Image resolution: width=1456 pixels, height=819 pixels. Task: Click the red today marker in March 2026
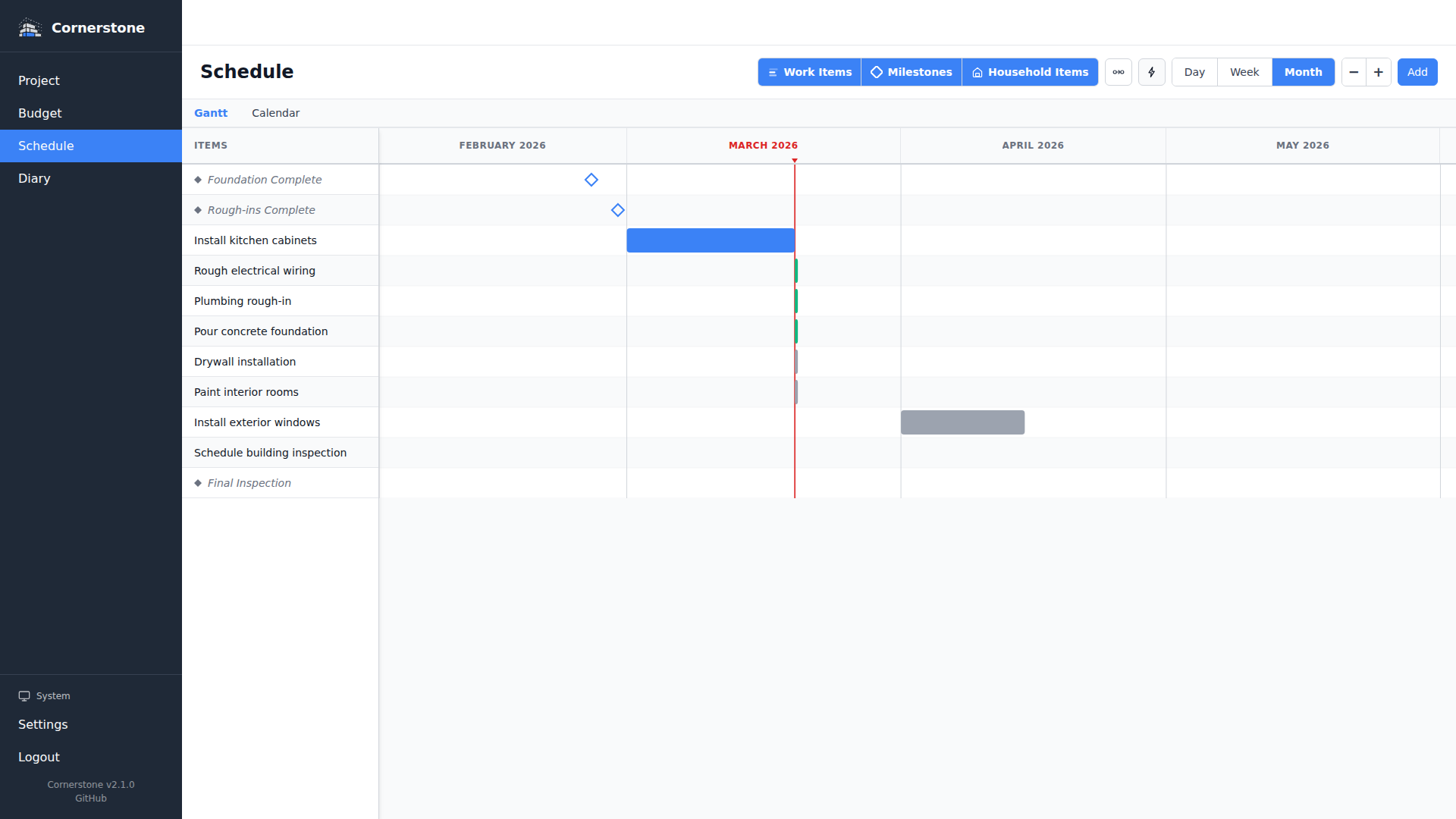tap(795, 160)
